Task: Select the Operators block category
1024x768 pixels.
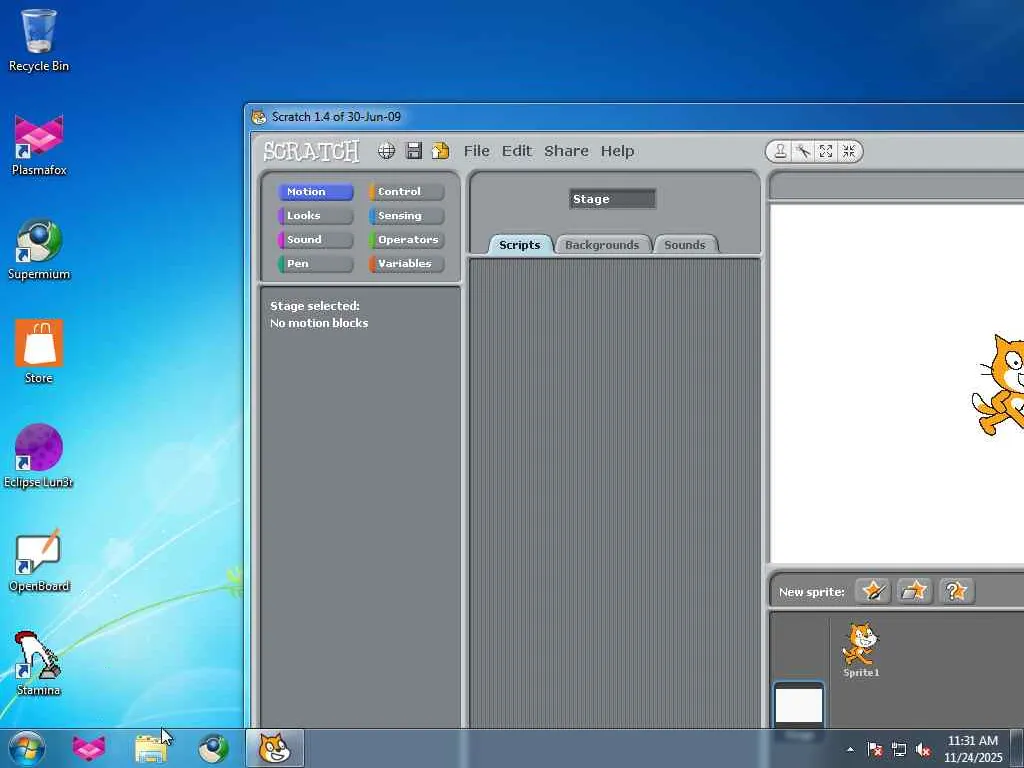Action: [406, 240]
